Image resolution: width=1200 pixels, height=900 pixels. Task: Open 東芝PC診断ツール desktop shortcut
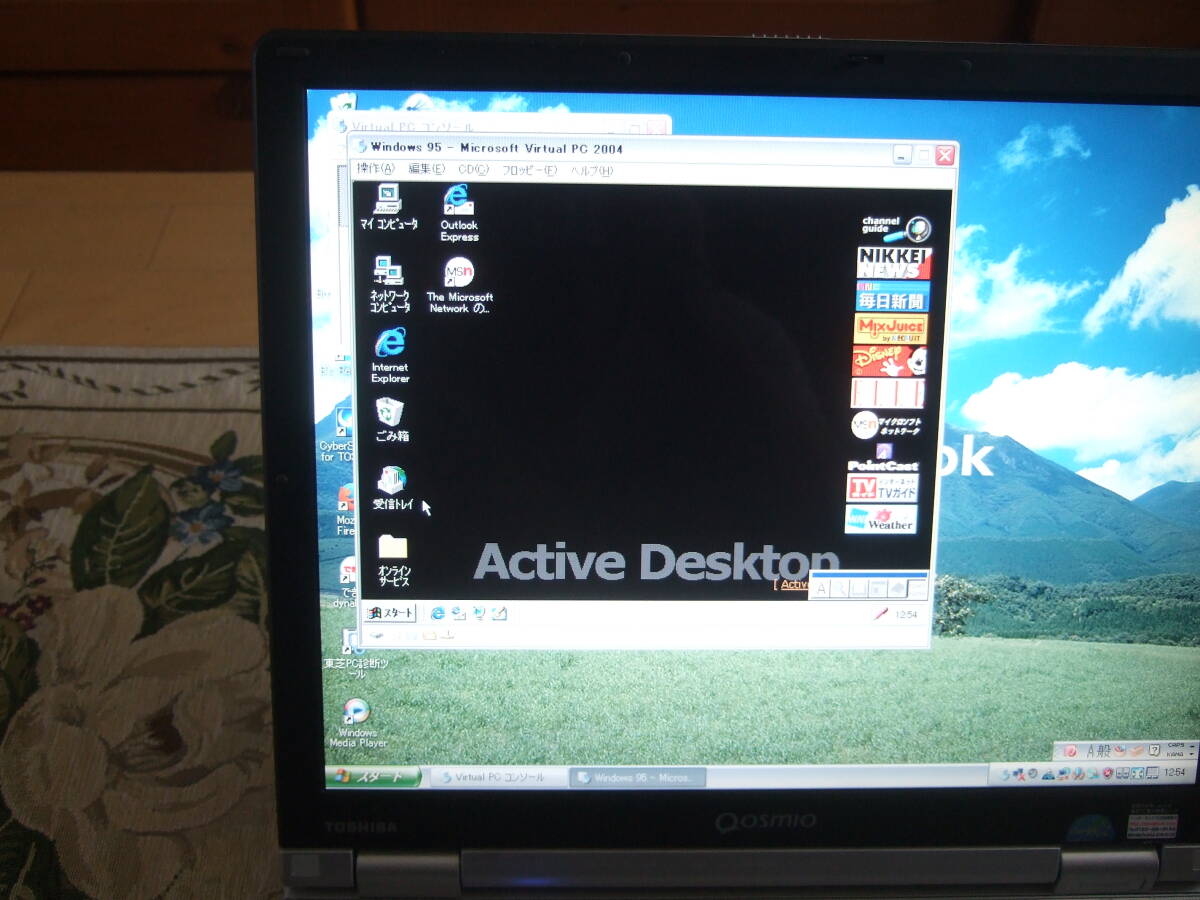coord(357,653)
